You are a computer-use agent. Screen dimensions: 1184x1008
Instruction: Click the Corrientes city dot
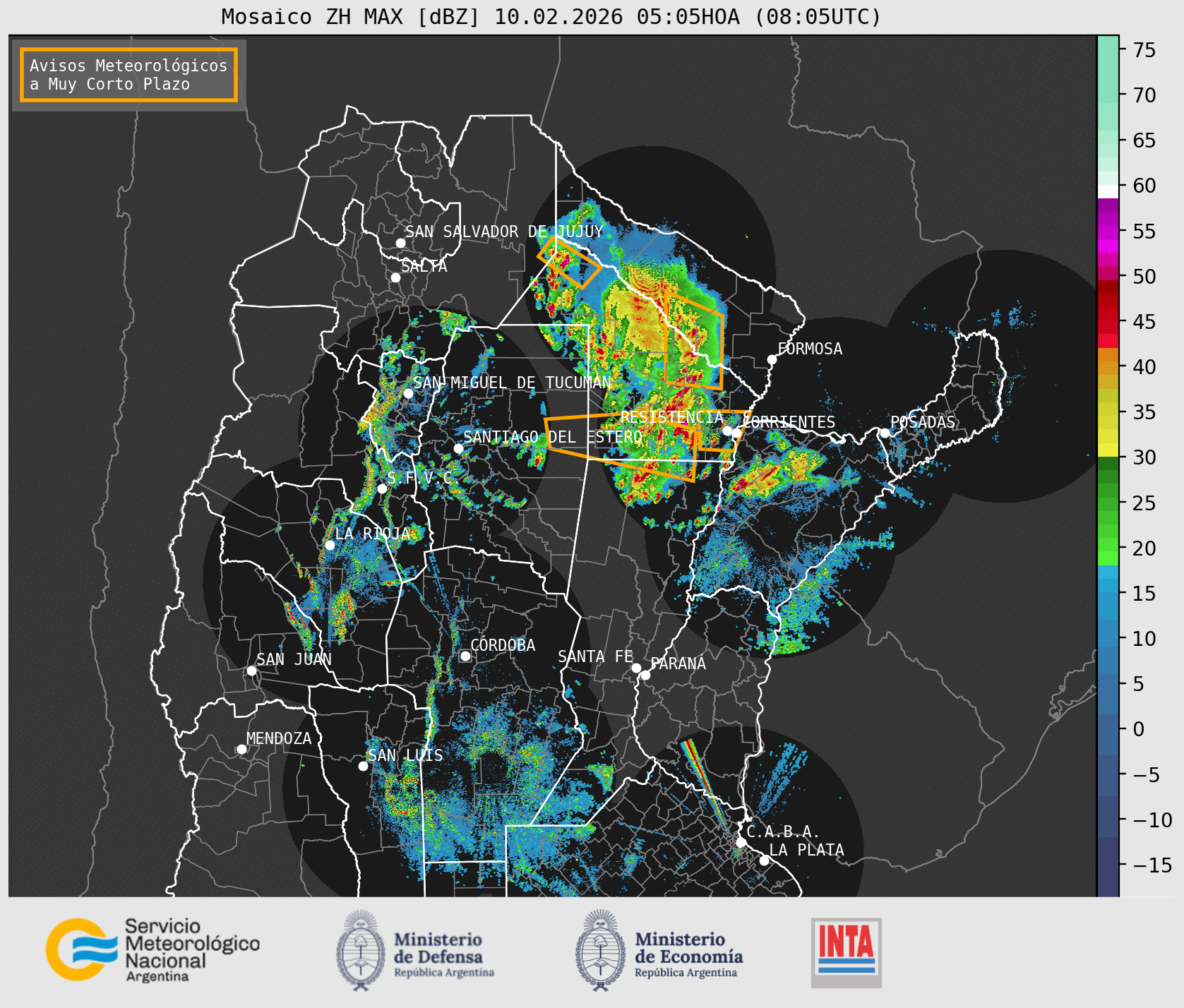[x=736, y=433]
